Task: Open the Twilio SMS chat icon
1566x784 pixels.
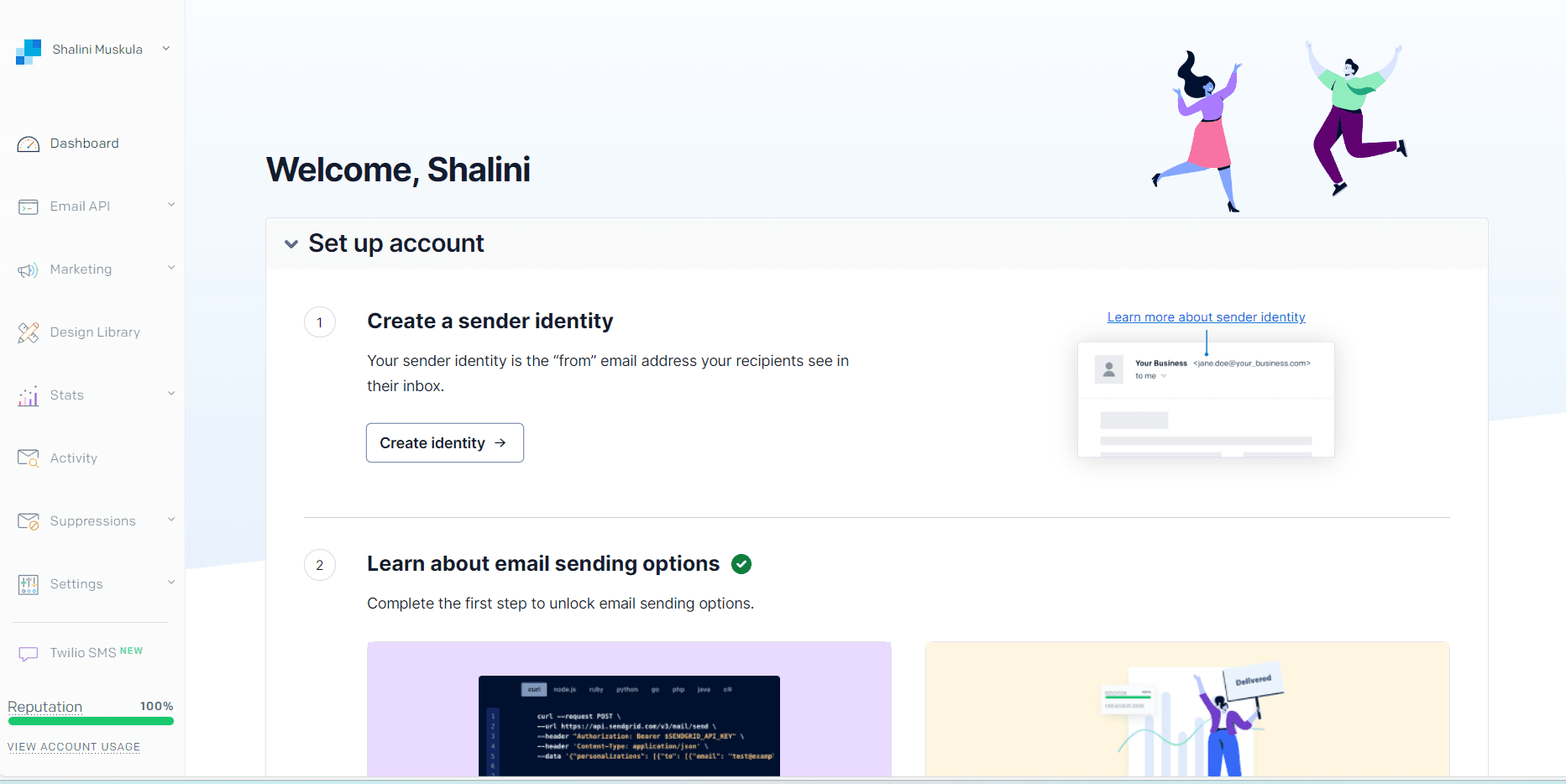Action: [x=29, y=654]
